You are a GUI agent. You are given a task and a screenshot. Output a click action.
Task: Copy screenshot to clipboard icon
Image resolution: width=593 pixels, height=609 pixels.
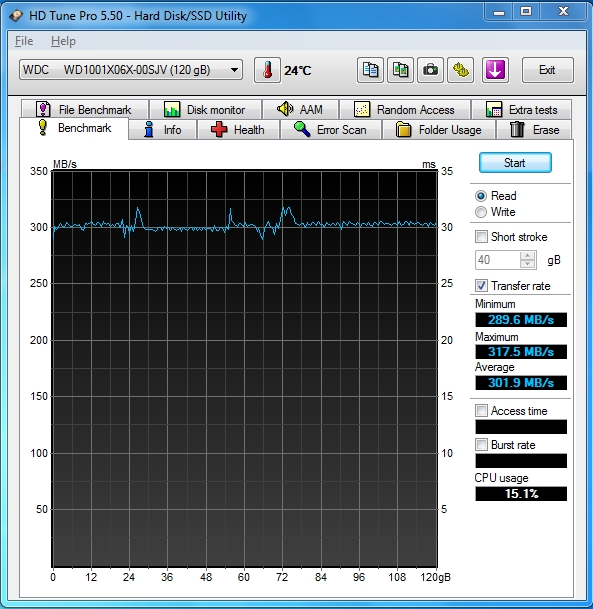tap(400, 70)
